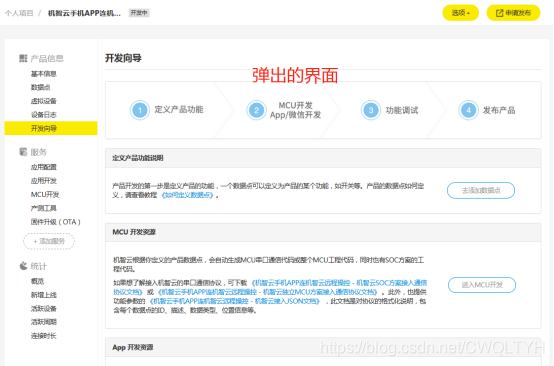Click the 统计 pie chart icon
554x366 pixels.
[x=23, y=266]
